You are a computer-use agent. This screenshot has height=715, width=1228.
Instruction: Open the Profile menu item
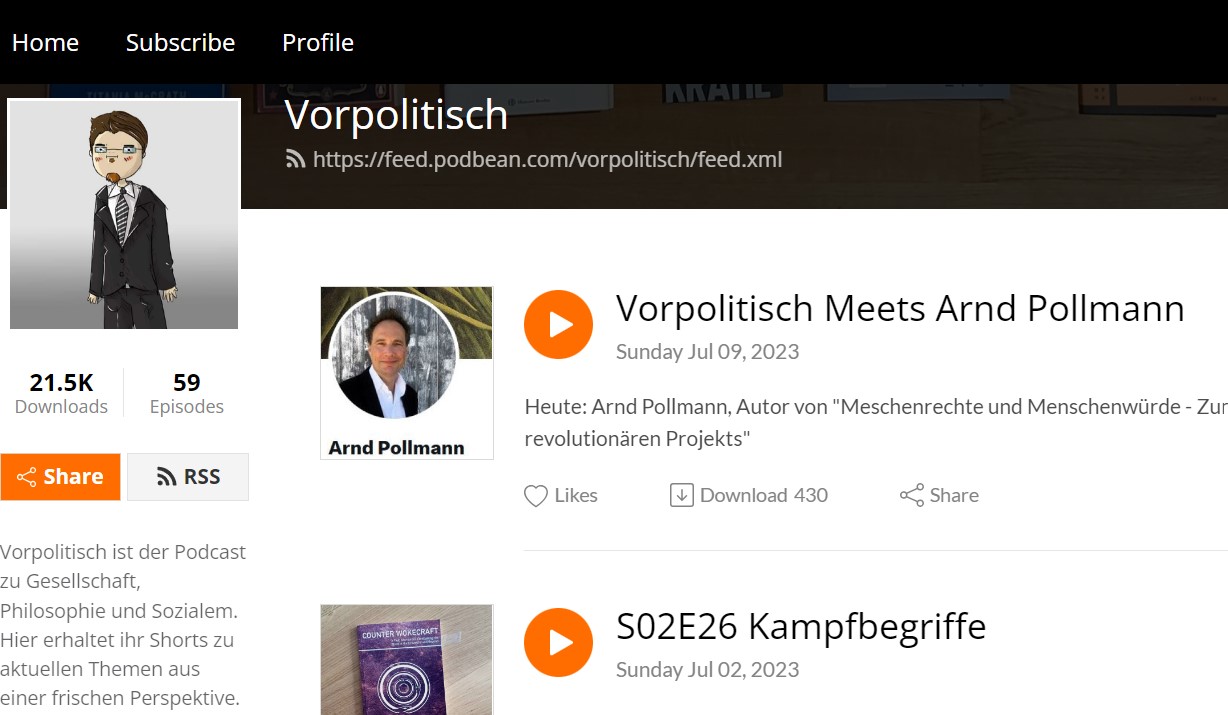[x=318, y=42]
